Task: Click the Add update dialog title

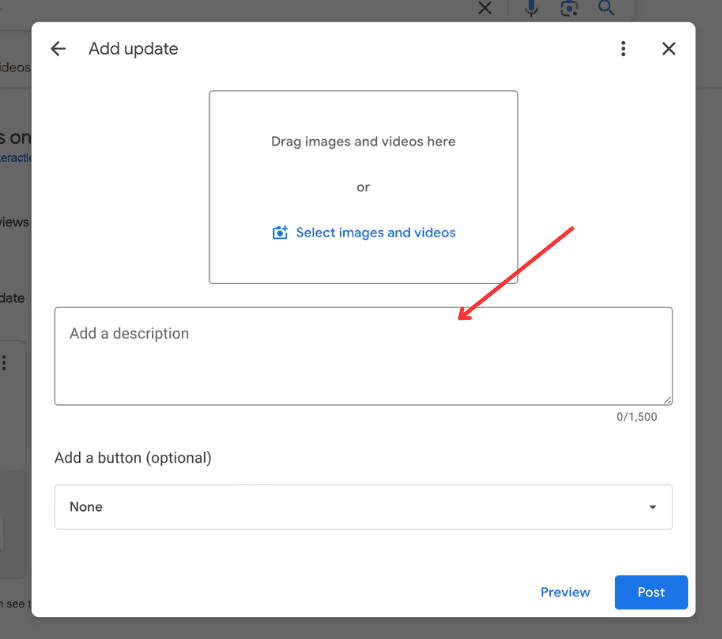Action: pyautogui.click(x=133, y=49)
